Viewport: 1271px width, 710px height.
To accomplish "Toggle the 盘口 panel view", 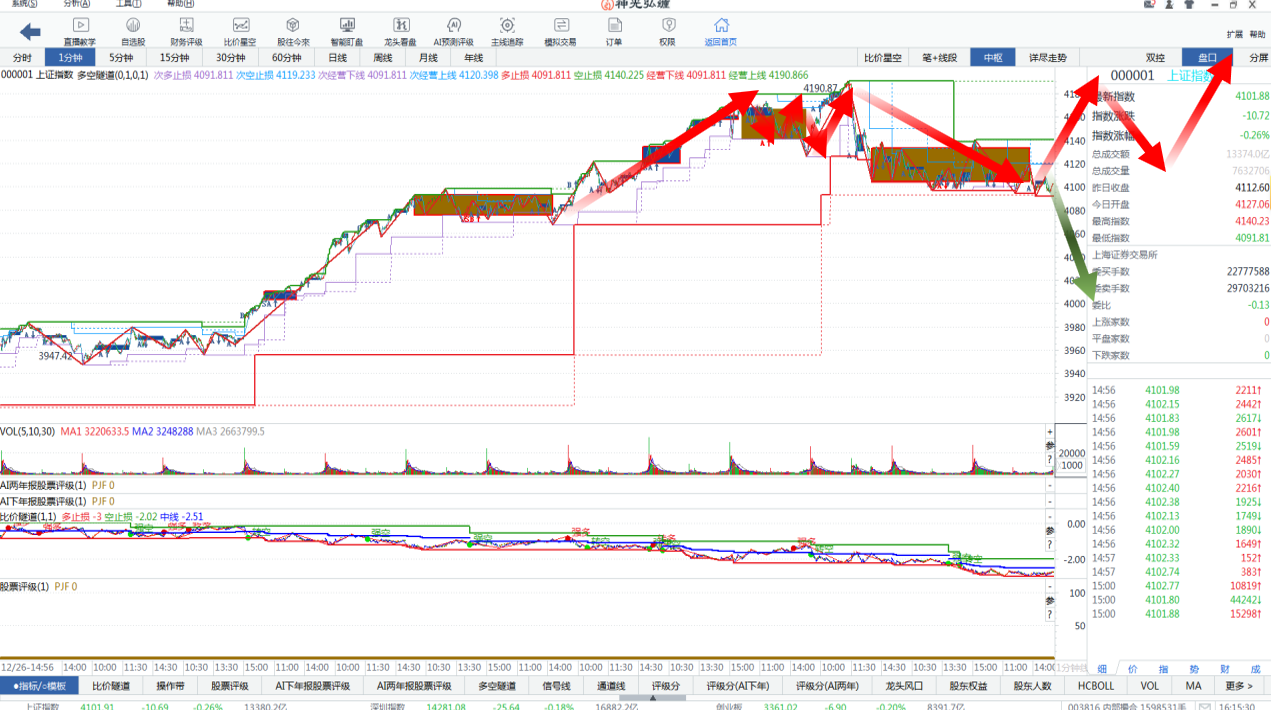I will [1207, 58].
